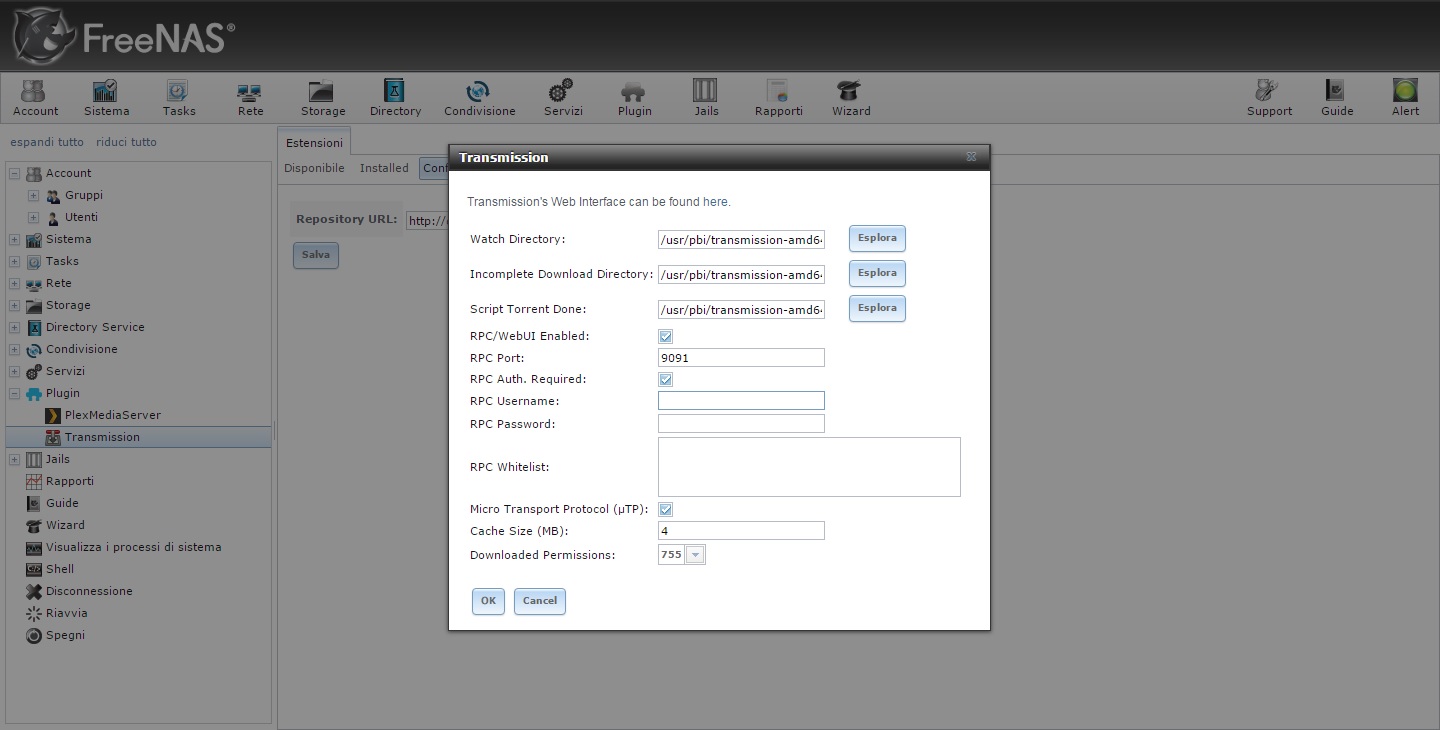Open the Installed sub-tab
Viewport: 1440px width, 730px height.
[384, 168]
